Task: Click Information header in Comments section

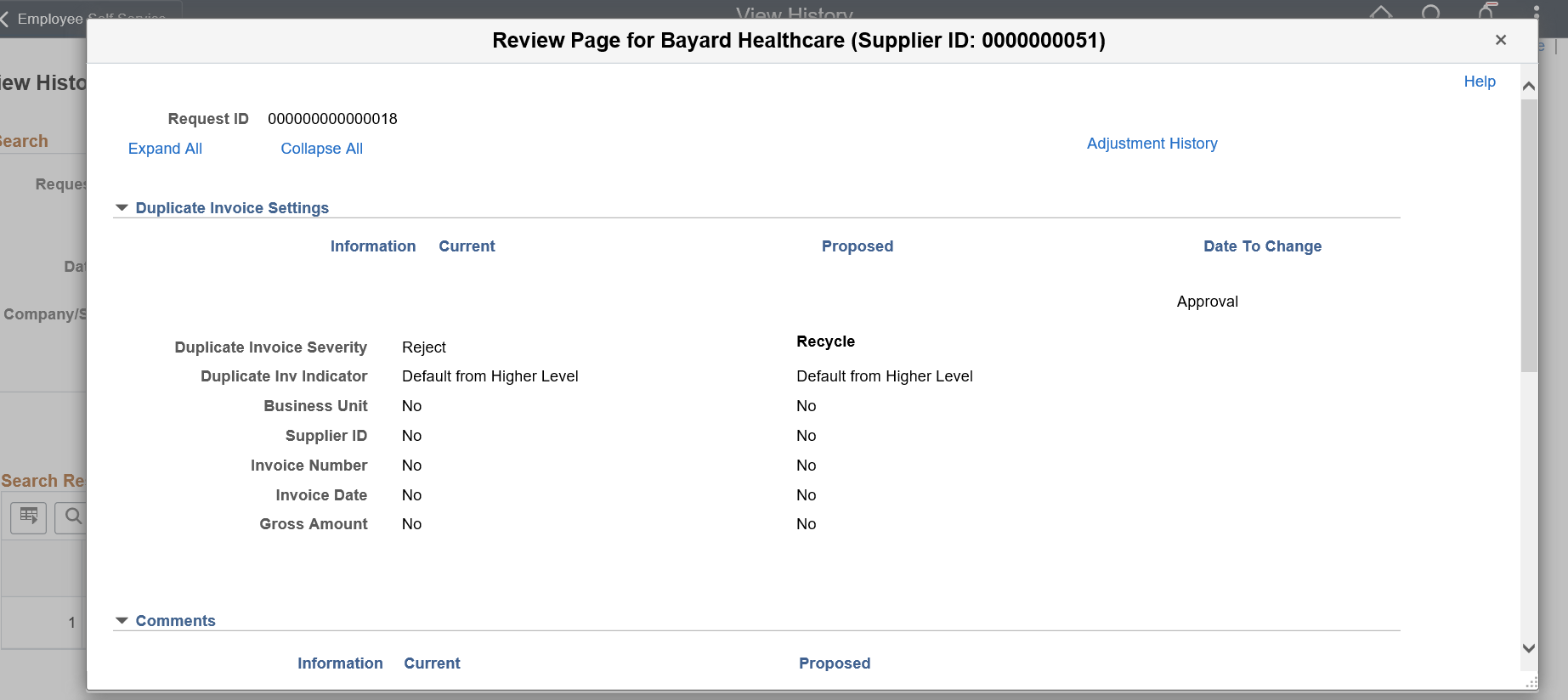Action: 340,663
